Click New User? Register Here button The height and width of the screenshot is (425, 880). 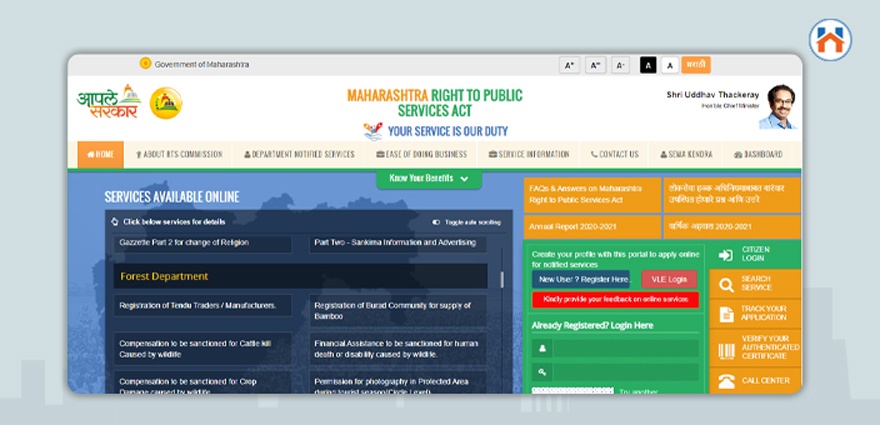pyautogui.click(x=581, y=279)
